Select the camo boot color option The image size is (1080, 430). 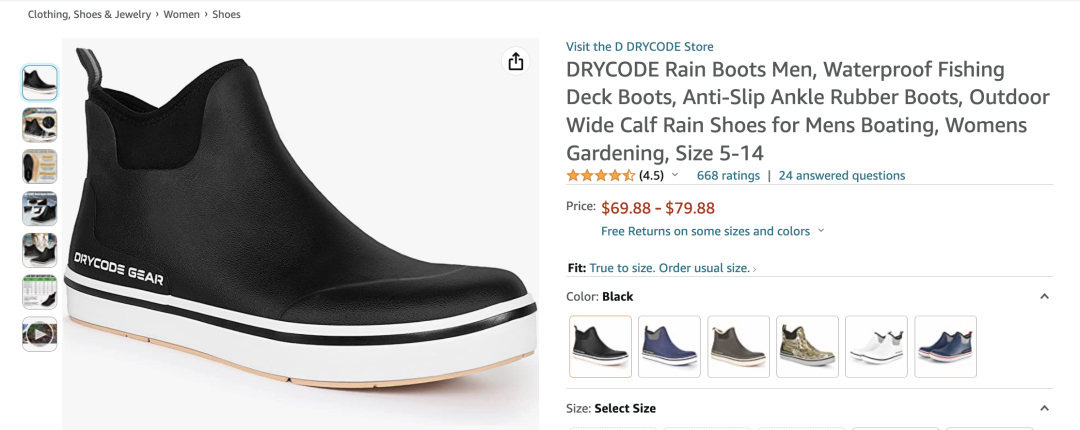[807, 347]
